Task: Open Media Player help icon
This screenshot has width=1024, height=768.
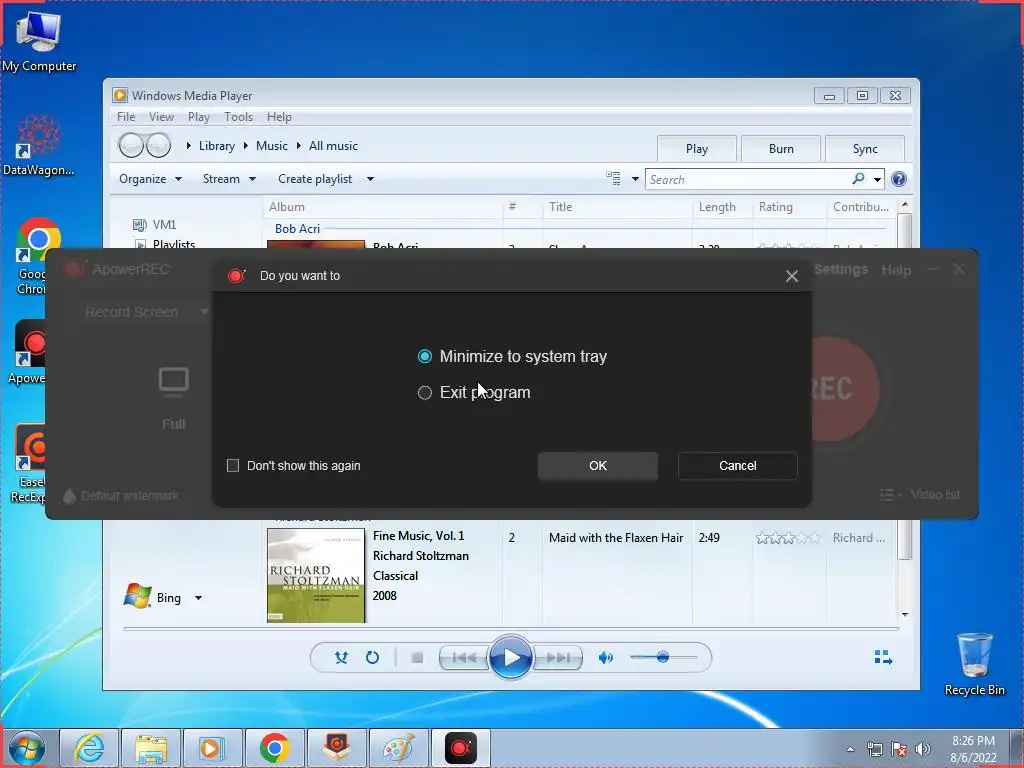Action: [899, 179]
